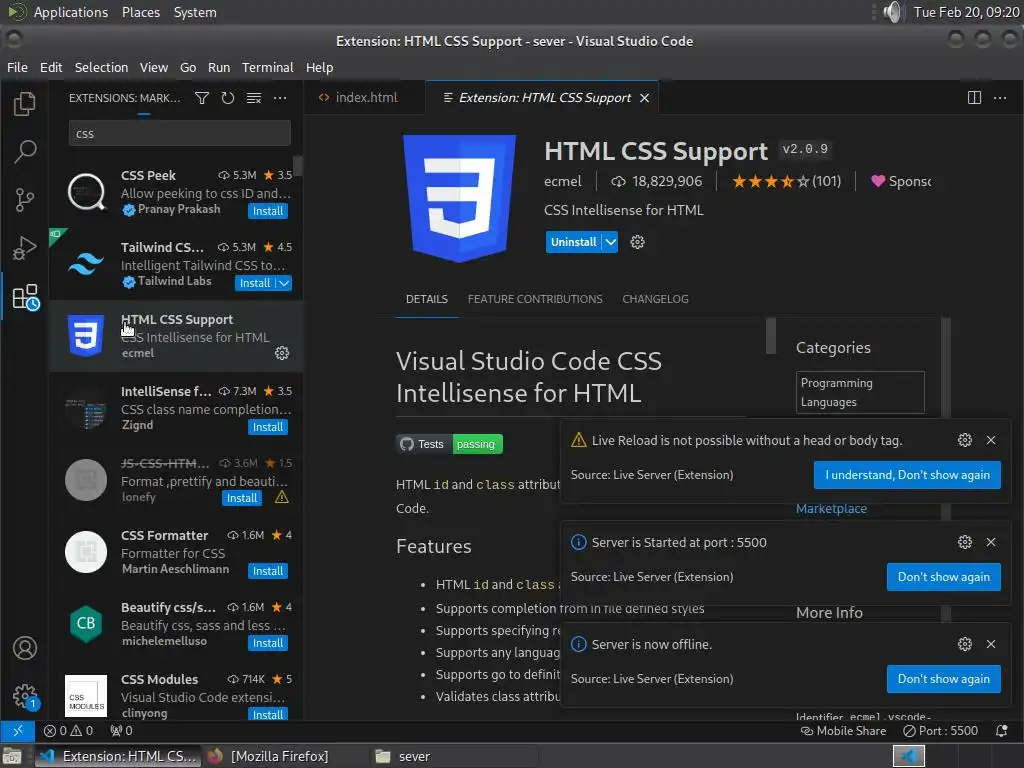1024x768 pixels.
Task: Open the Manage gear in activity bar
Action: [x=25, y=696]
